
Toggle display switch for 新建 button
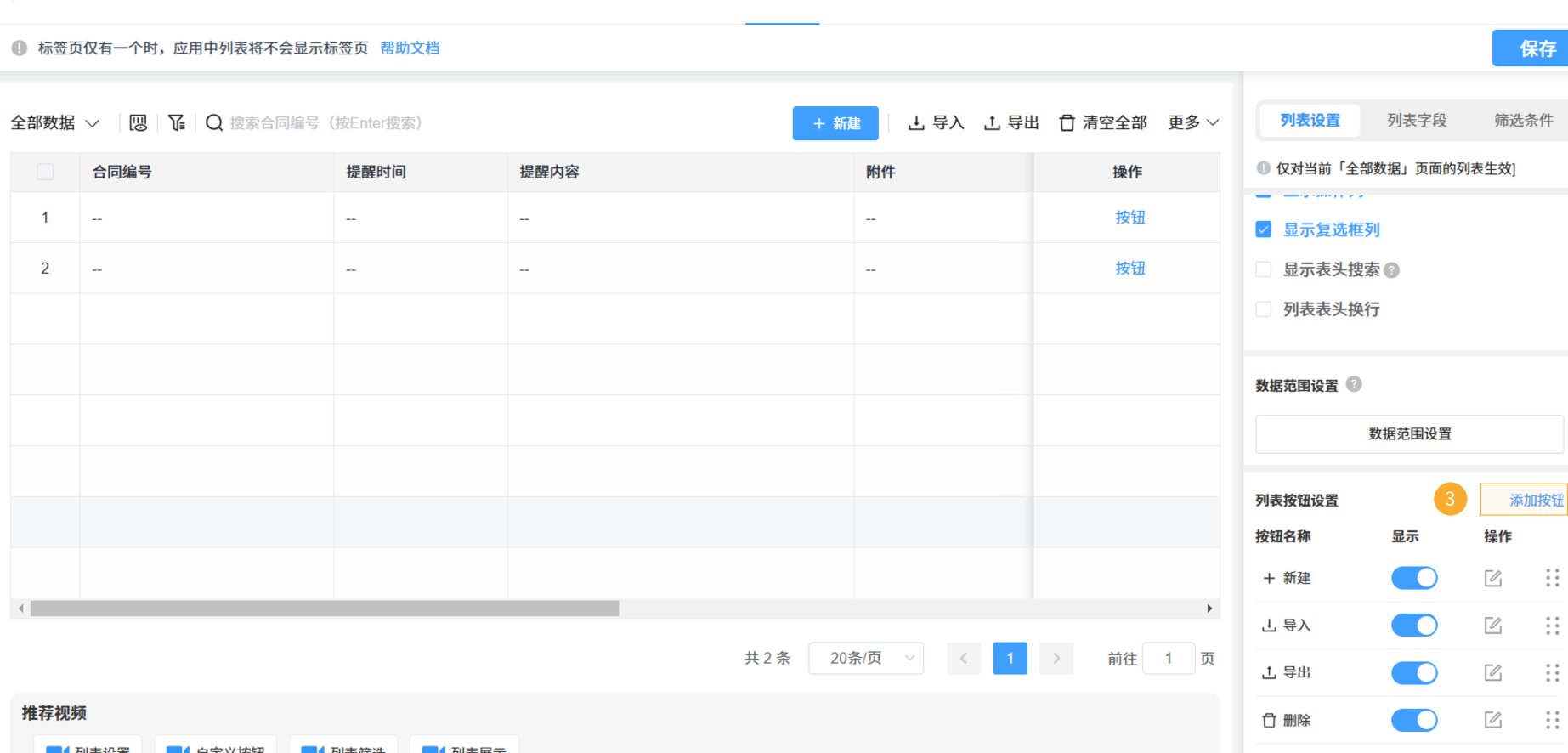1414,578
